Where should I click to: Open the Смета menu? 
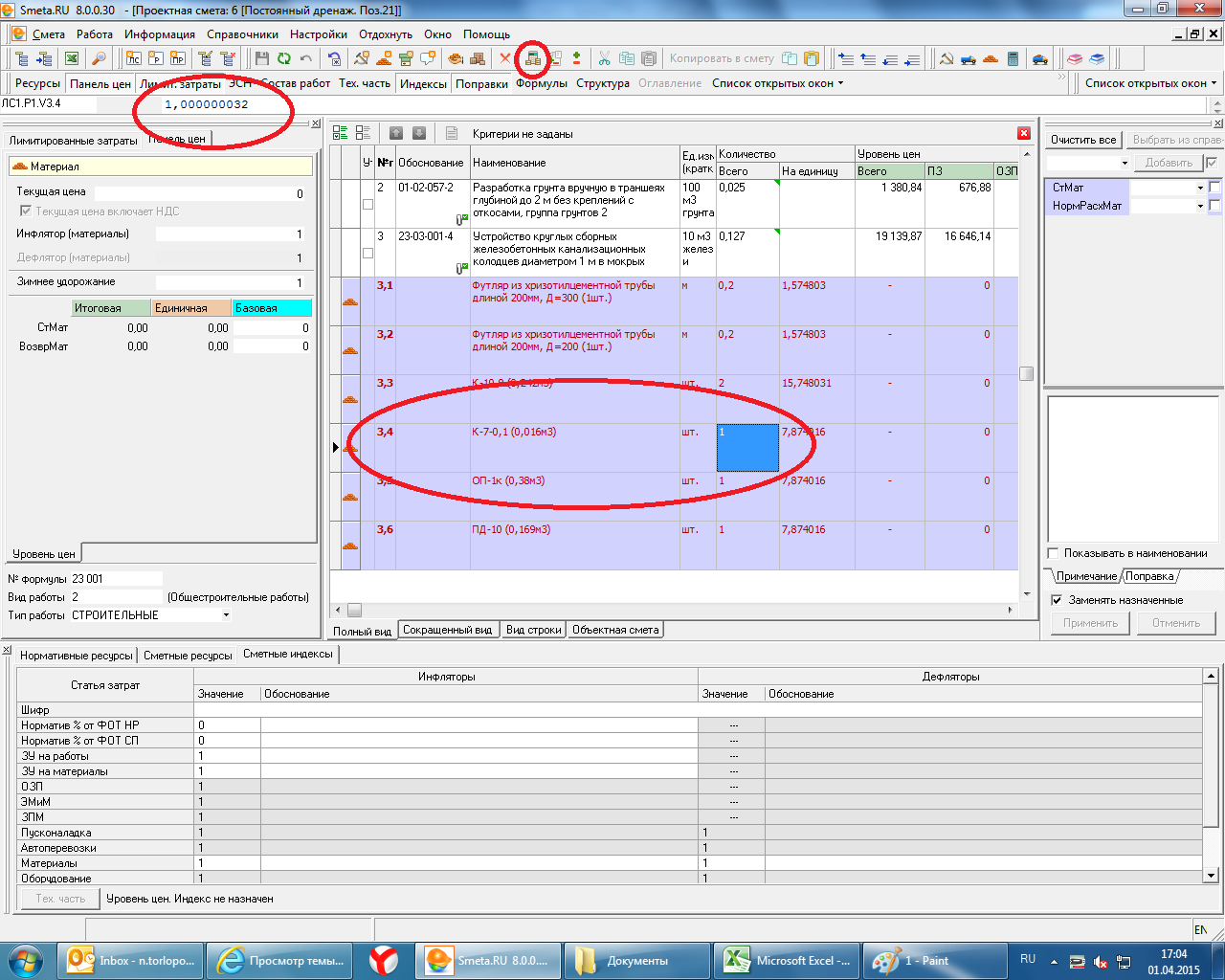point(48,34)
